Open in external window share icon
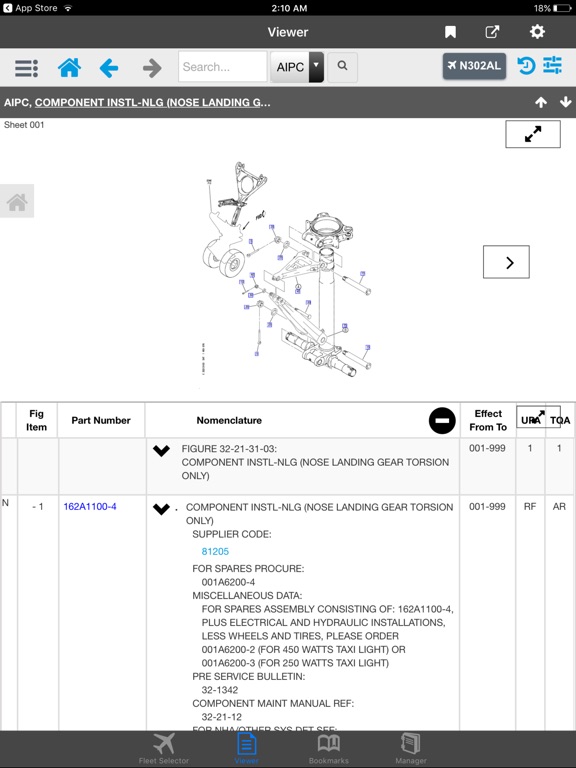Viewport: 576px width, 768px height. pyautogui.click(x=492, y=32)
